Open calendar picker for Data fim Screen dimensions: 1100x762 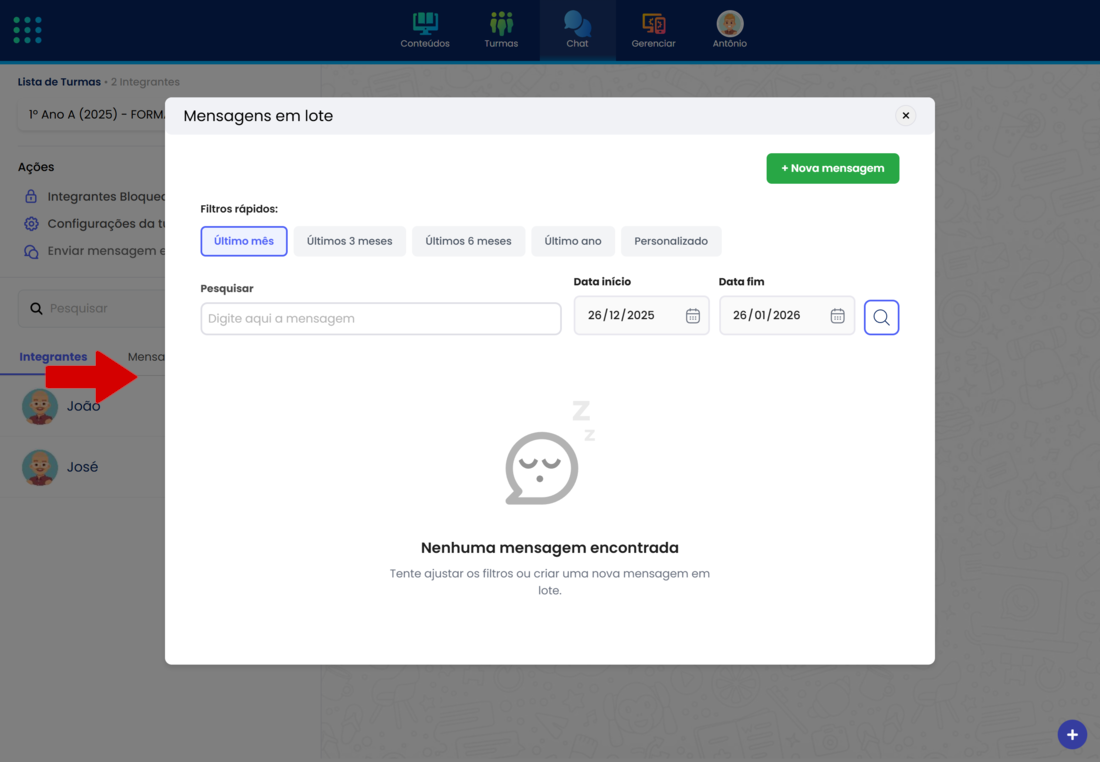(837, 316)
